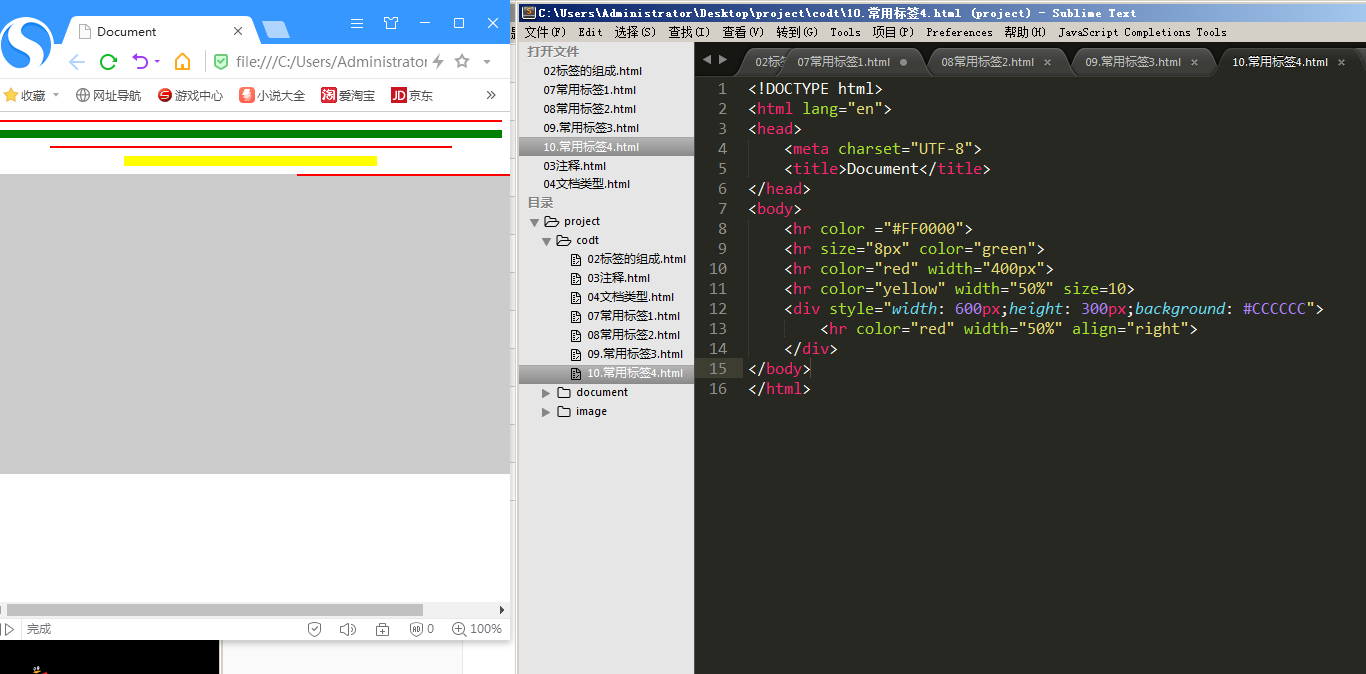
Task: Click the horizontal scrollbar right arrow
Action: pyautogui.click(x=502, y=610)
